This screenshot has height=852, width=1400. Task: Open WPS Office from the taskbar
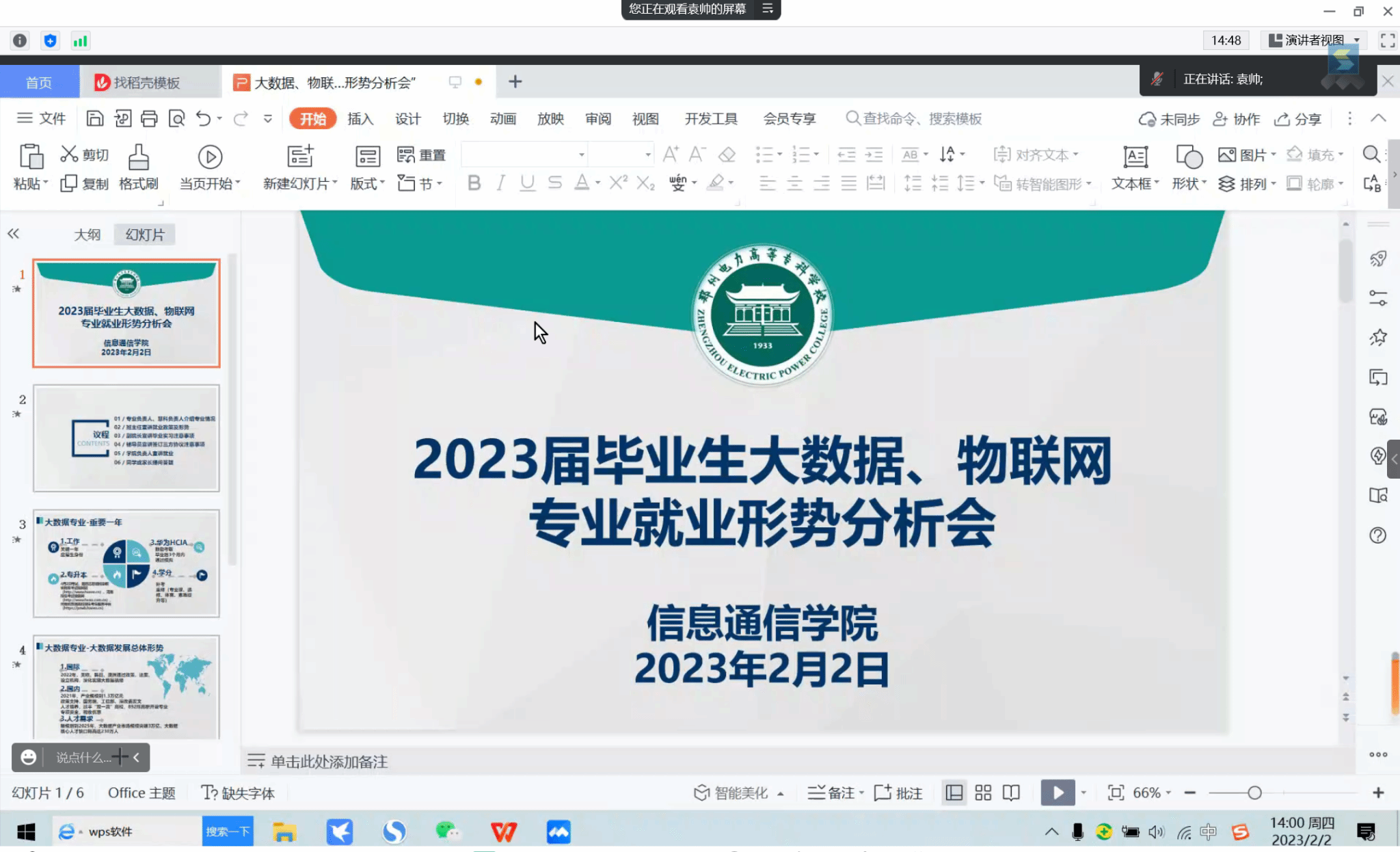point(504,831)
